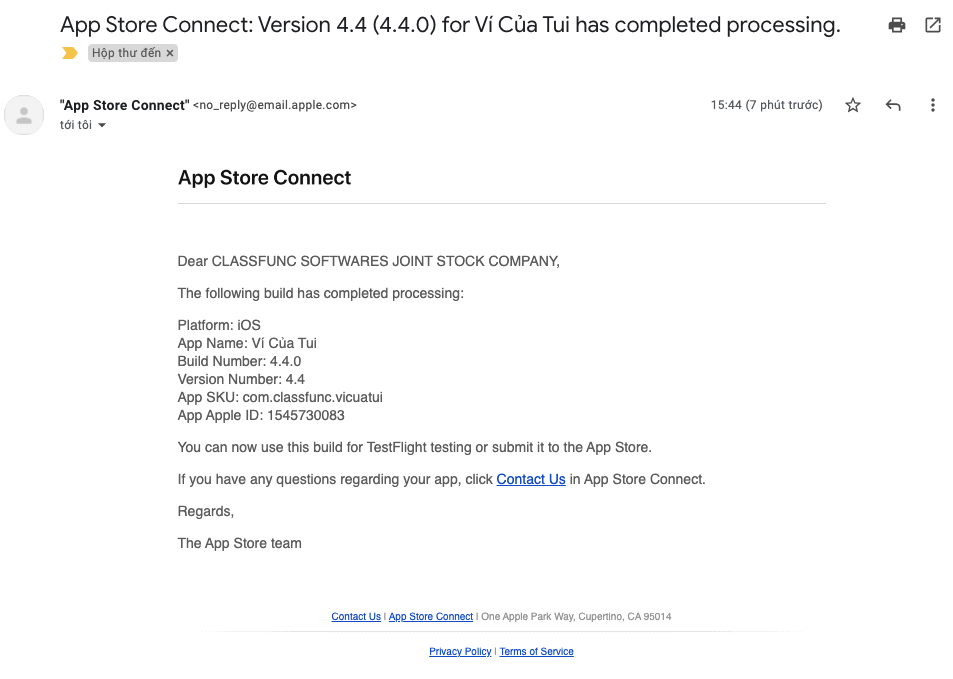
Task: Print this email
Action: click(x=896, y=24)
